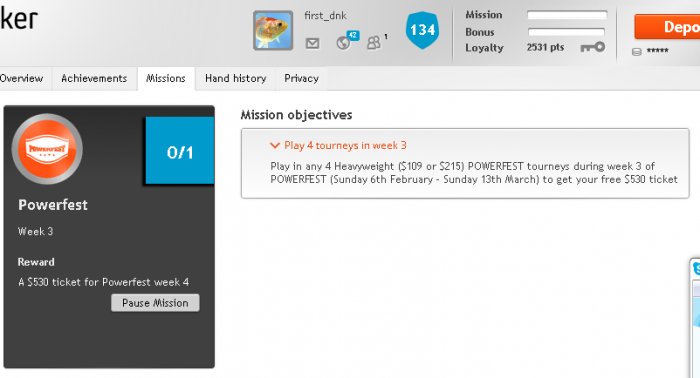Viewport: 700px width, 378px height.
Task: Click the blue 0/1 progress tile
Action: (180, 151)
